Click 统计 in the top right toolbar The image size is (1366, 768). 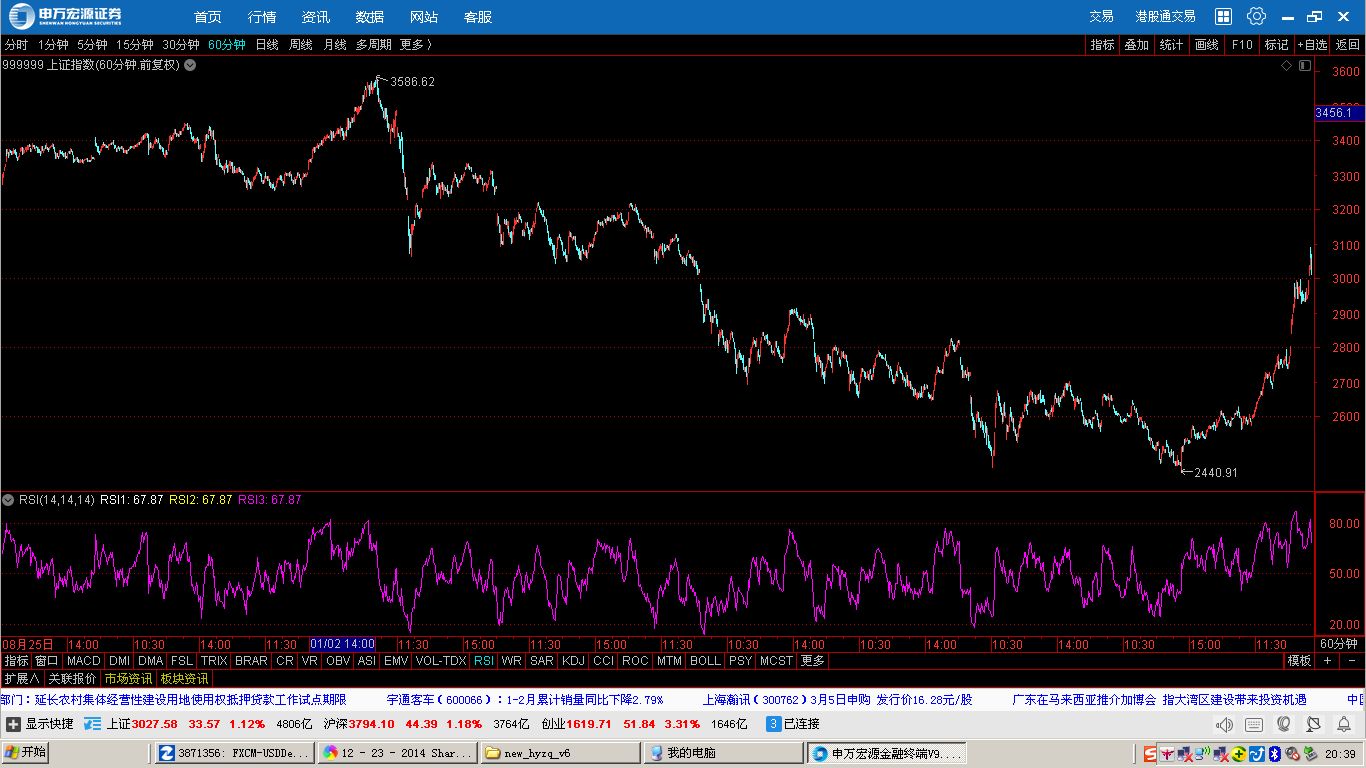(x=1171, y=45)
